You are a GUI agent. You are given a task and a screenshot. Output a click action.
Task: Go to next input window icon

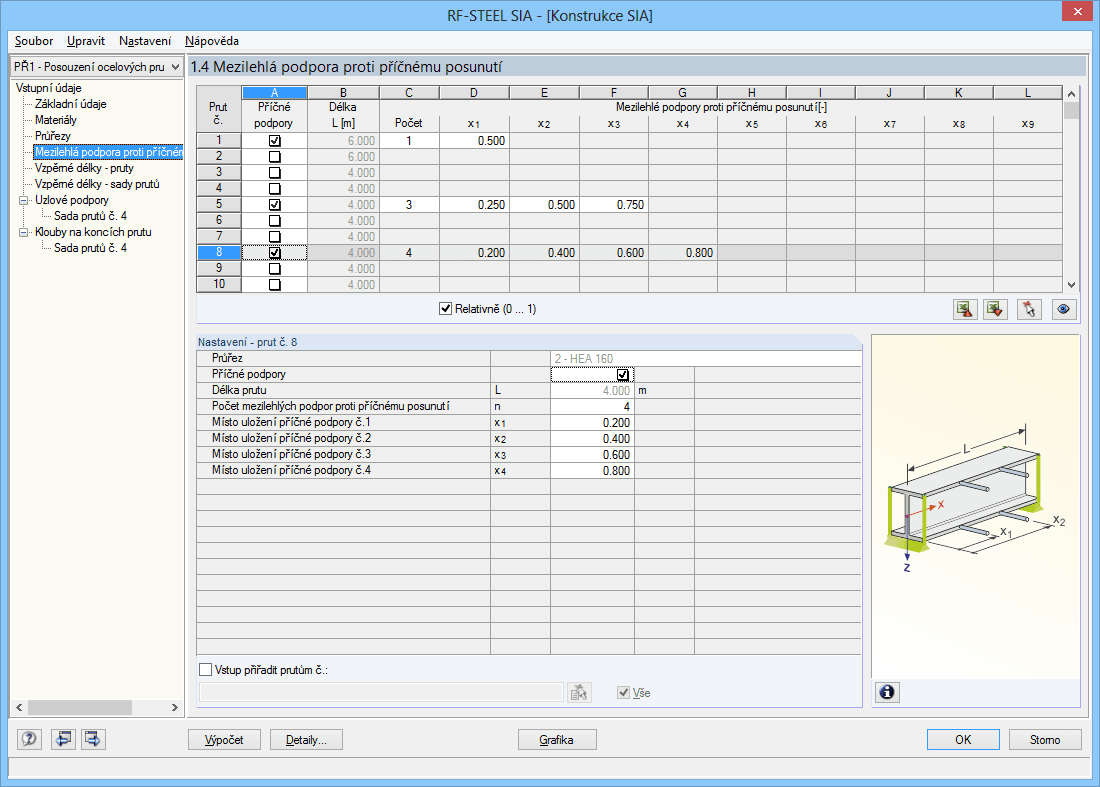(x=93, y=739)
